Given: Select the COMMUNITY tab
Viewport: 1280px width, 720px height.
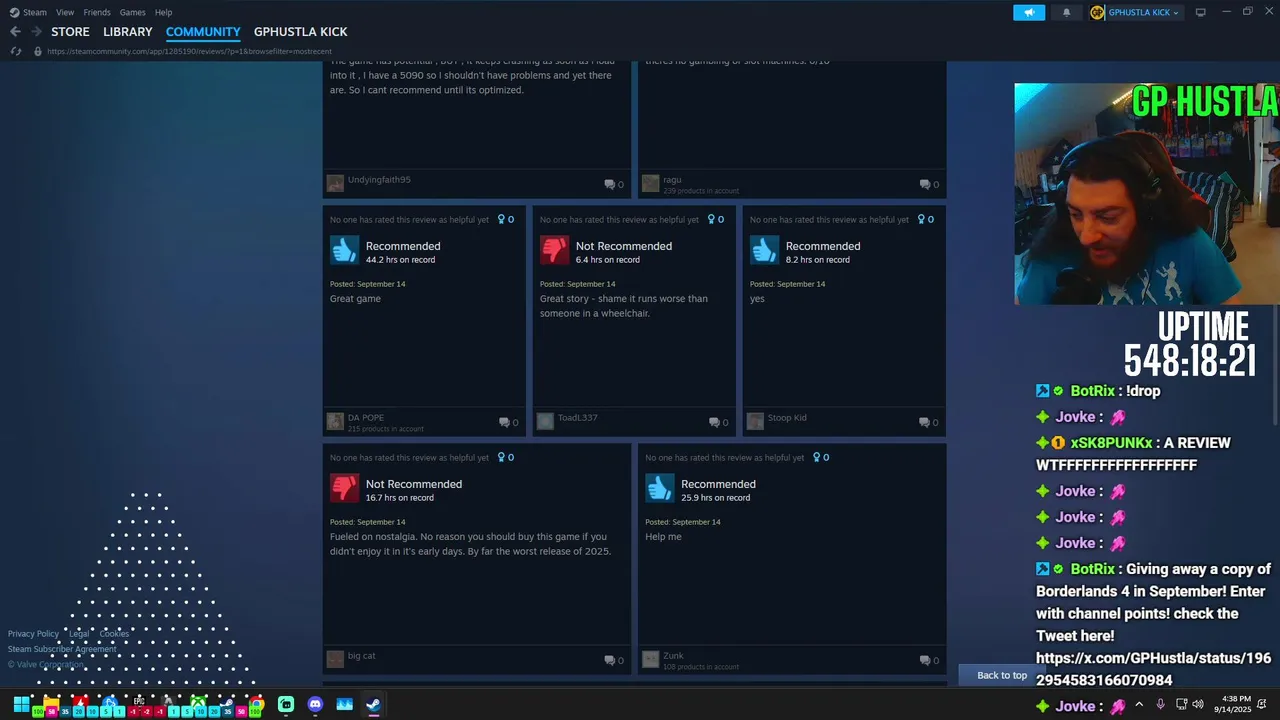Looking at the screenshot, I should click(x=203, y=32).
